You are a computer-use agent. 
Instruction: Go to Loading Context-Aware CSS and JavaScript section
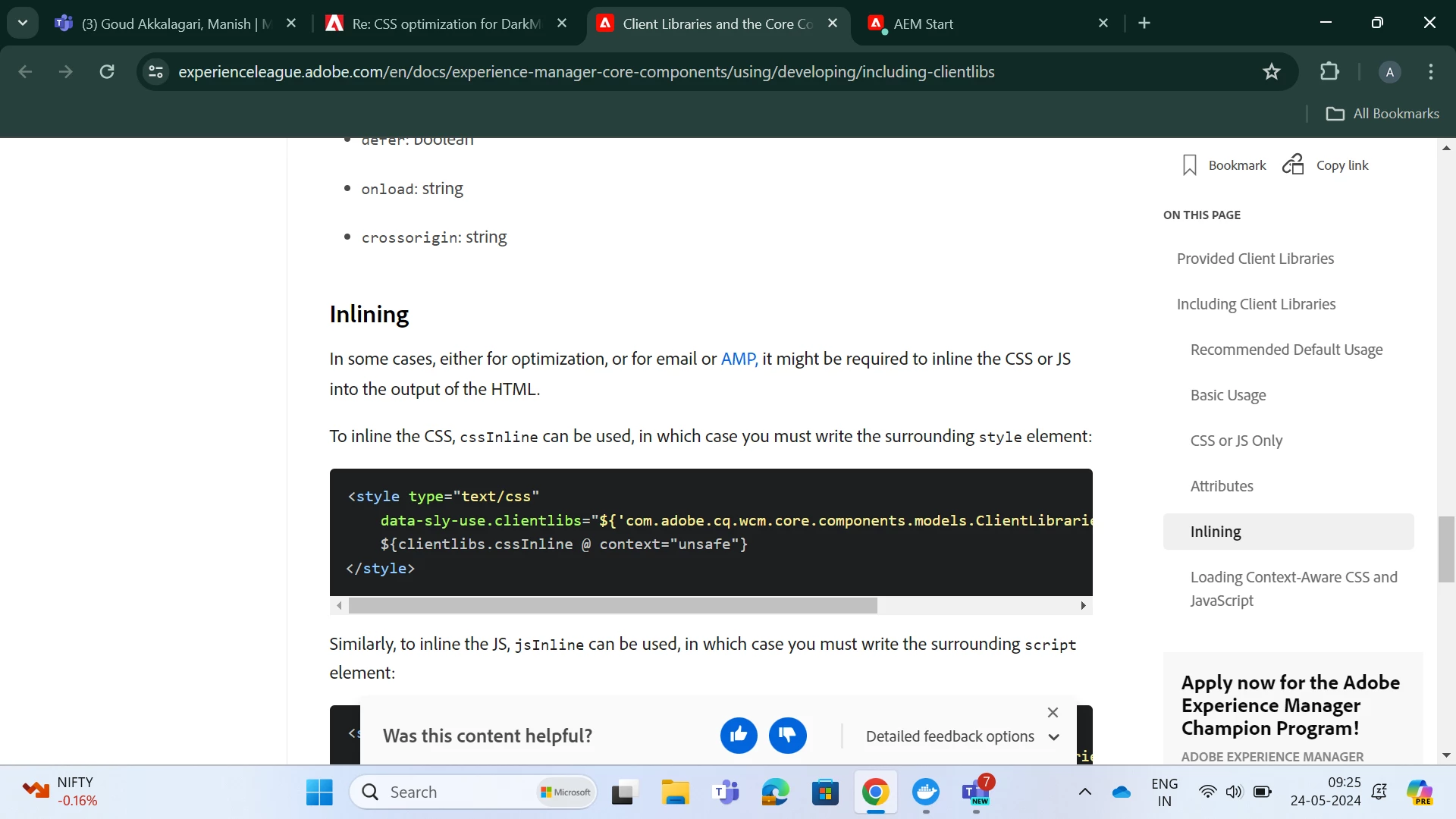click(x=1293, y=588)
